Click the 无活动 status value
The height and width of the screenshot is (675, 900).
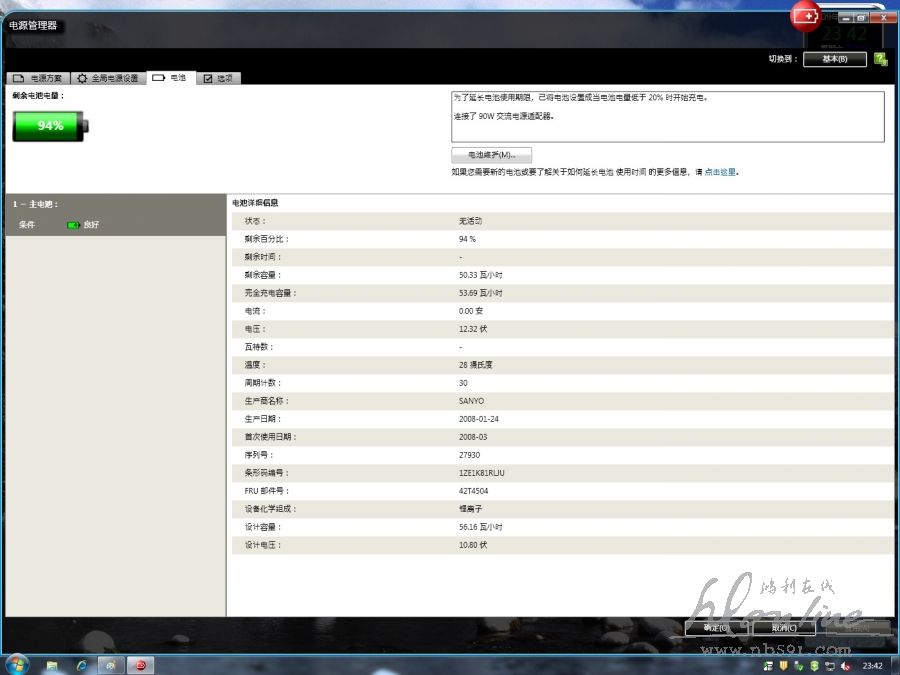click(470, 221)
